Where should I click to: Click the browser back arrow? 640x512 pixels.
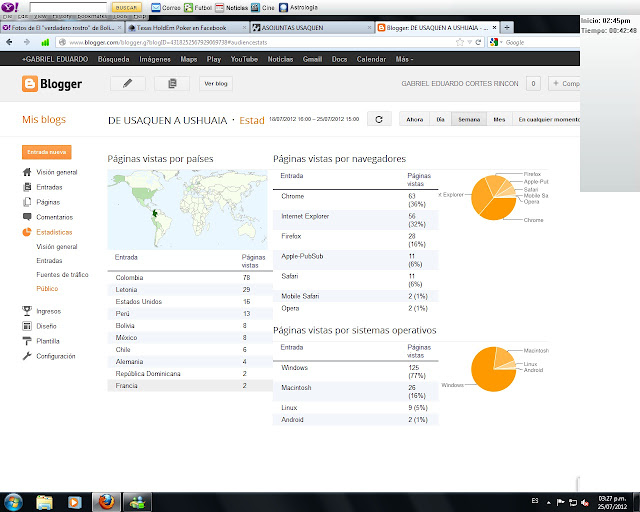[9, 42]
